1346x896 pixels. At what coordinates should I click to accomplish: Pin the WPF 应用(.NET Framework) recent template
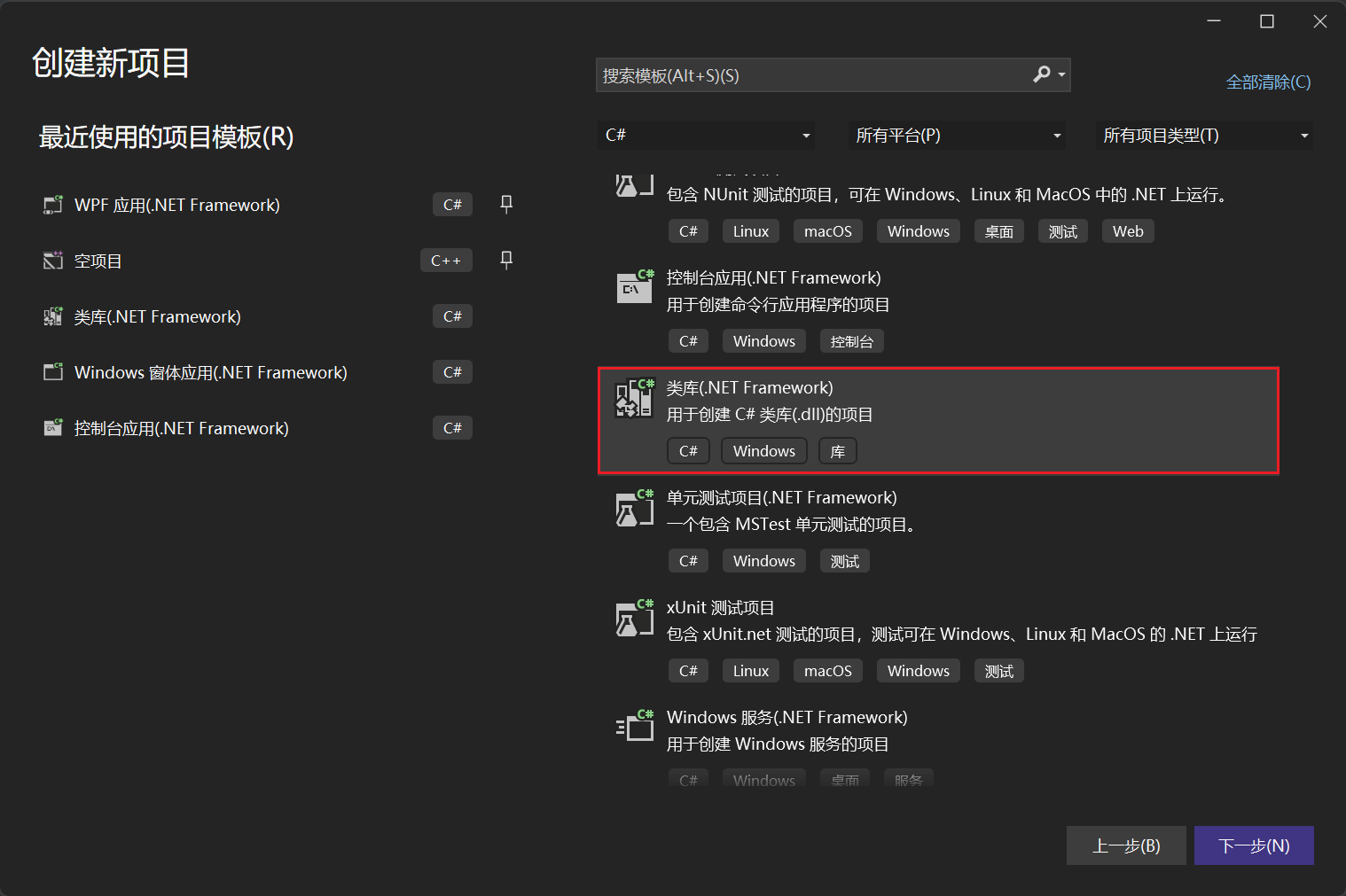(x=506, y=204)
